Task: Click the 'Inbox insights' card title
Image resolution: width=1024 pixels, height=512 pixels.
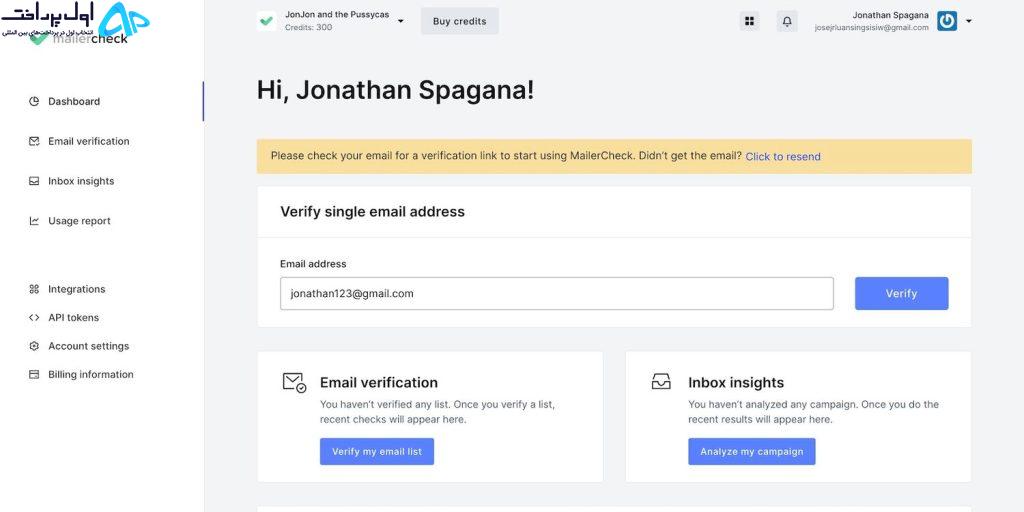Action: tap(736, 383)
